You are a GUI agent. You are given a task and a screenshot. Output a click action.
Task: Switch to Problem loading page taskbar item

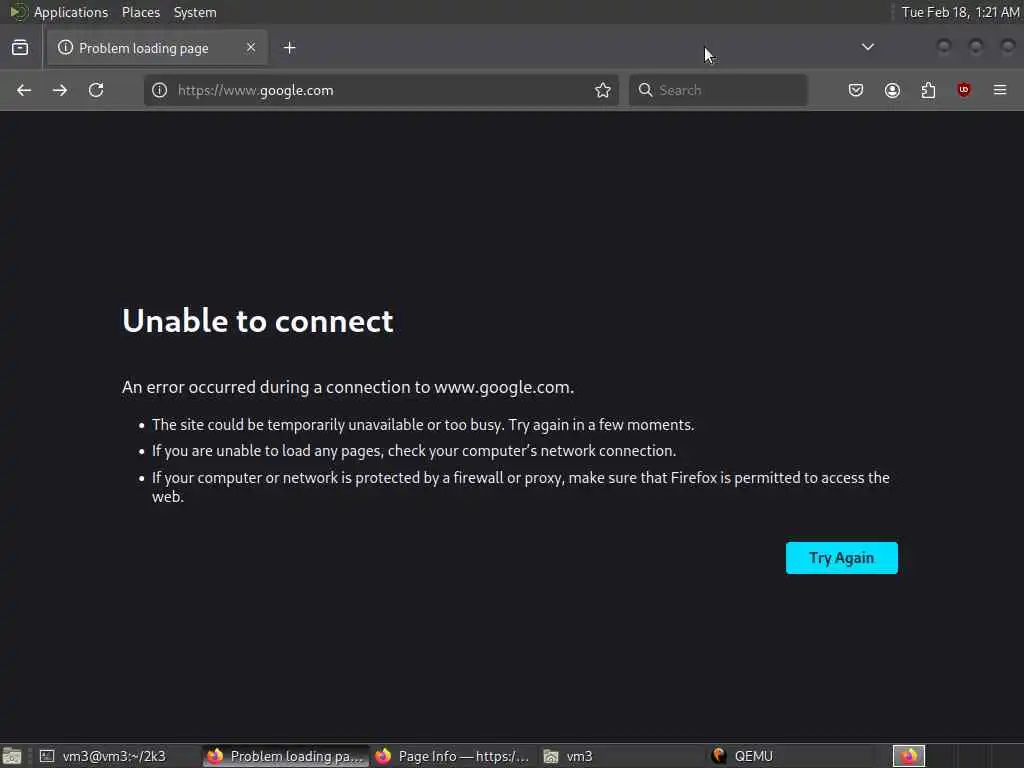[x=285, y=756]
